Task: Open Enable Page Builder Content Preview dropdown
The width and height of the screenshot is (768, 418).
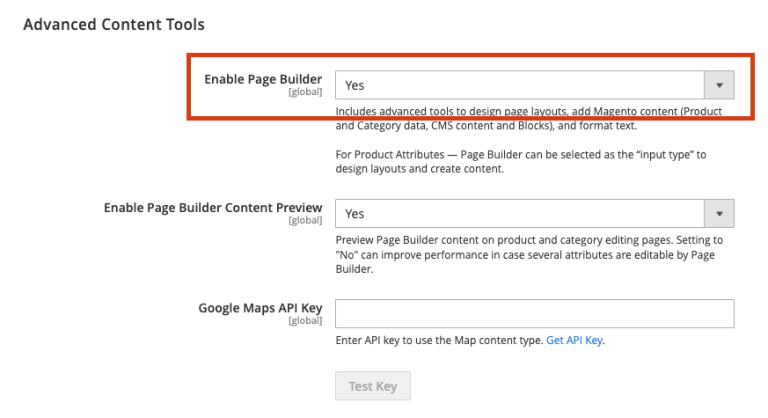Action: (520, 213)
